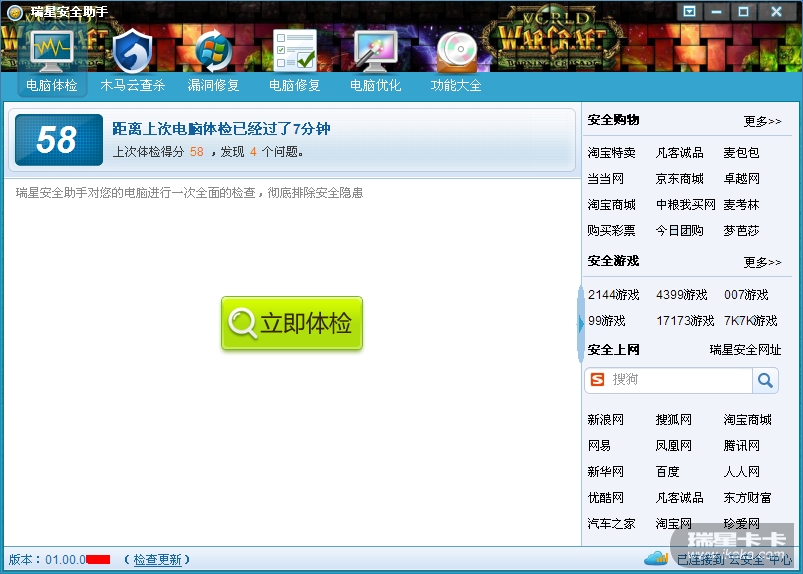Screen dimensions: 803x574
Task: Open the title bar dropdown menu button
Action: [689, 12]
